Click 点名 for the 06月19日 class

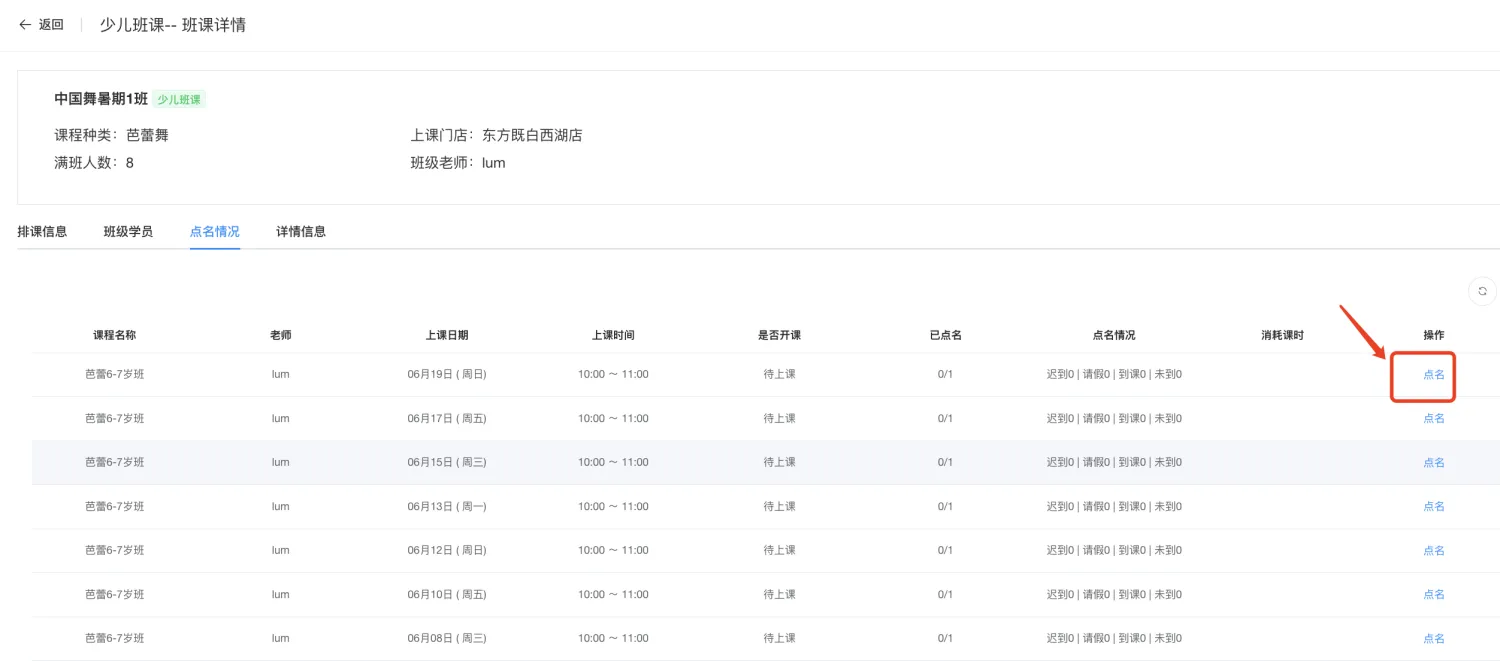tap(1433, 375)
